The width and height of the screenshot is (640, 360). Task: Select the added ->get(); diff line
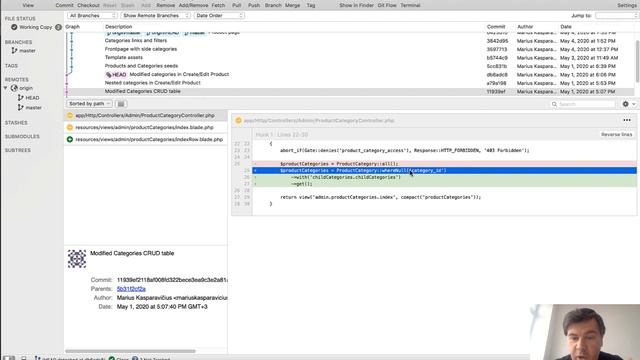444,184
